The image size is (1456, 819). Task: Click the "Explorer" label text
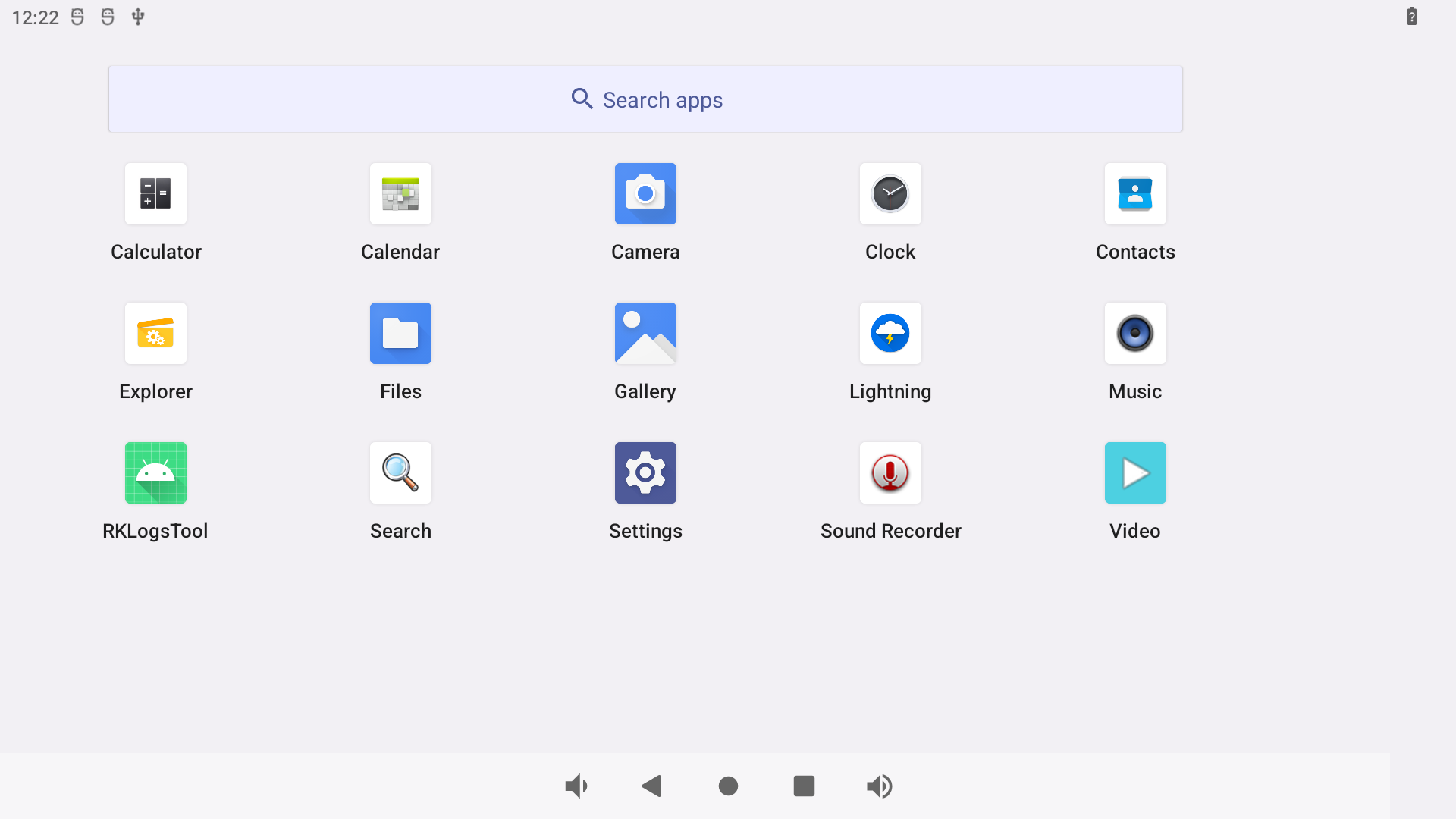pyautogui.click(x=155, y=392)
